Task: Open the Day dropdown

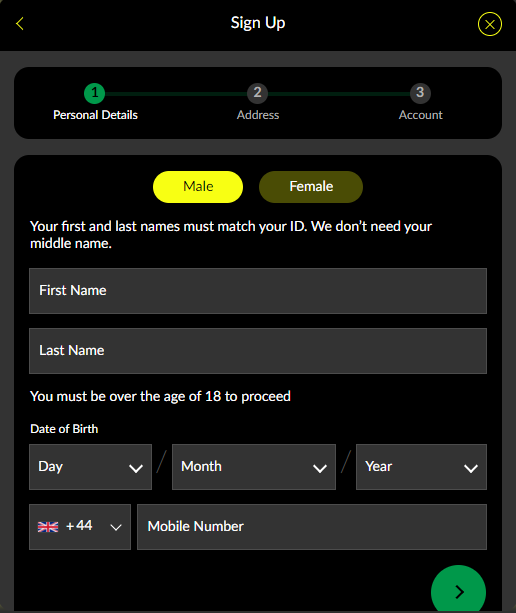Action: coord(90,467)
